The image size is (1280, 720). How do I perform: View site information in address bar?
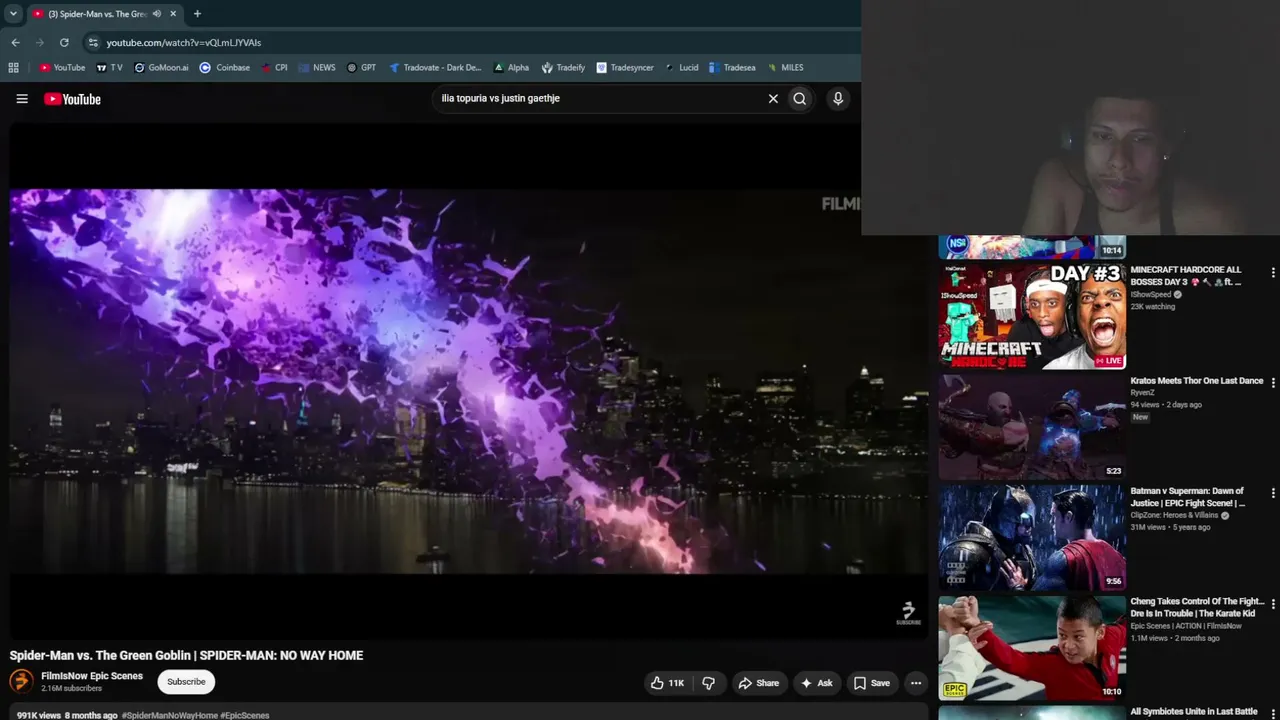pos(93,42)
